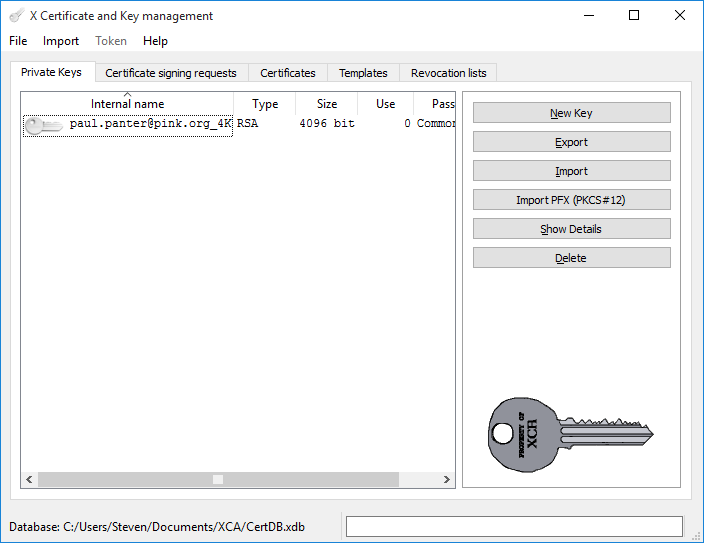Click the XCA app icon in title bar
The width and height of the screenshot is (704, 543).
(16, 16)
